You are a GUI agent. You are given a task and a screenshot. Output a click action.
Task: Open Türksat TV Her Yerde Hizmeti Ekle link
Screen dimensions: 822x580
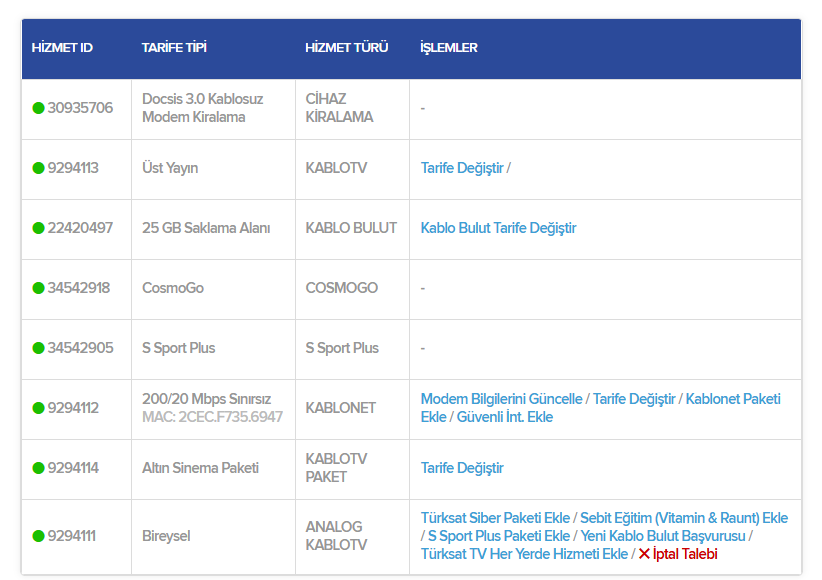[x=524, y=554]
